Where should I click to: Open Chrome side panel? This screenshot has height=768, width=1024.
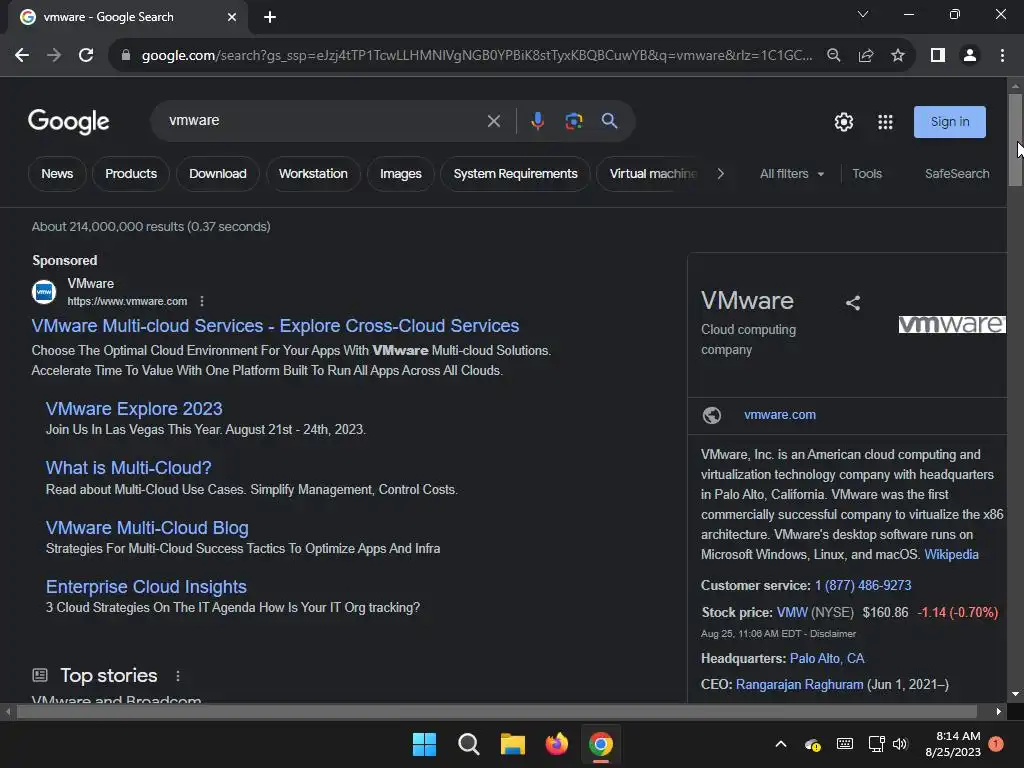(x=938, y=56)
